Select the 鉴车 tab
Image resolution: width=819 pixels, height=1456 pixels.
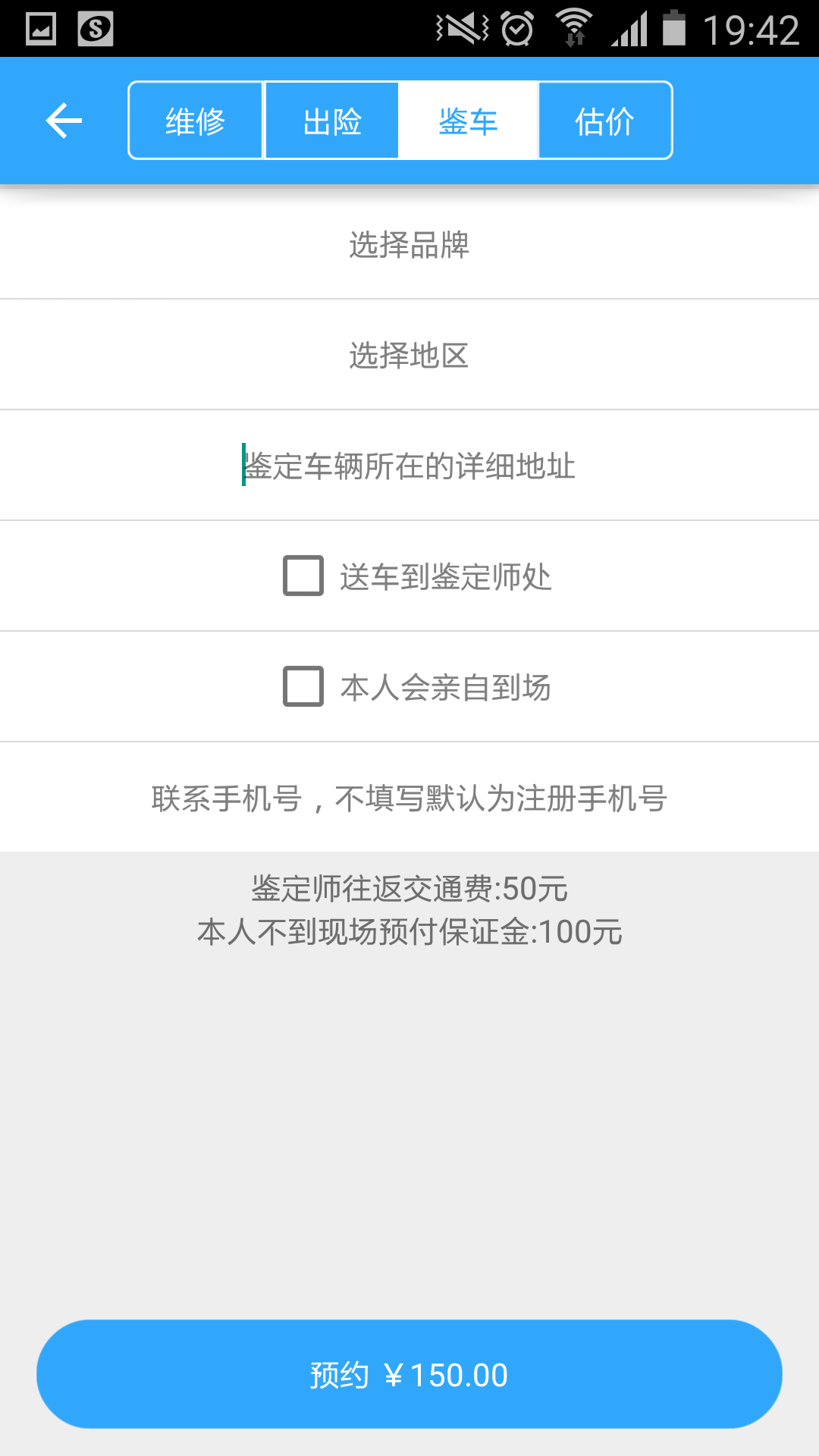coord(469,121)
